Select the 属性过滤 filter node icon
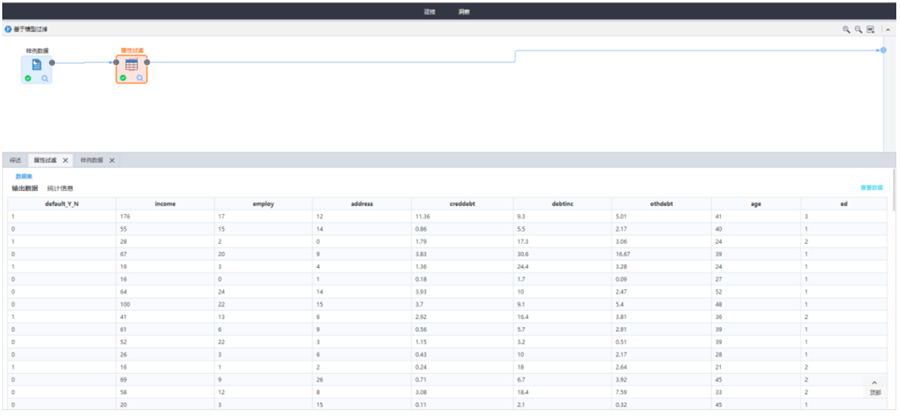Image resolution: width=900 pixels, height=416 pixels. click(131, 64)
